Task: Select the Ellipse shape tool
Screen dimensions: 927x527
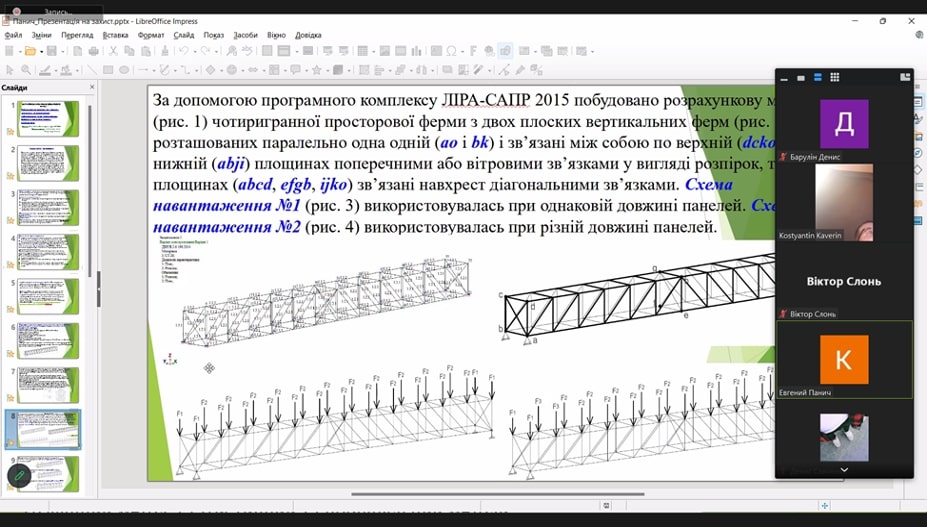Action: click(x=124, y=70)
